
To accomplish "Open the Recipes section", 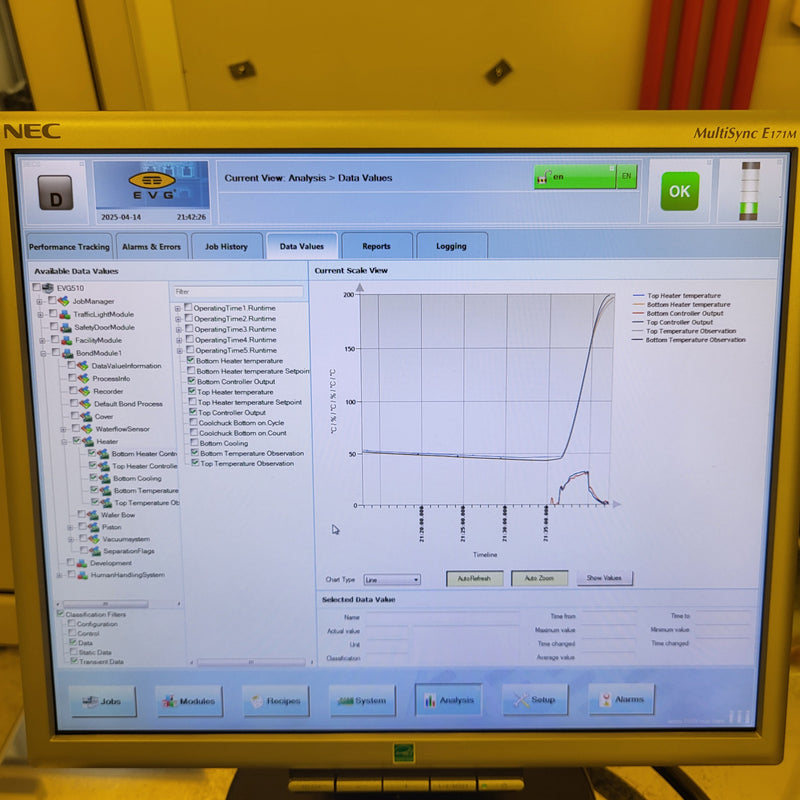I will pos(275,701).
